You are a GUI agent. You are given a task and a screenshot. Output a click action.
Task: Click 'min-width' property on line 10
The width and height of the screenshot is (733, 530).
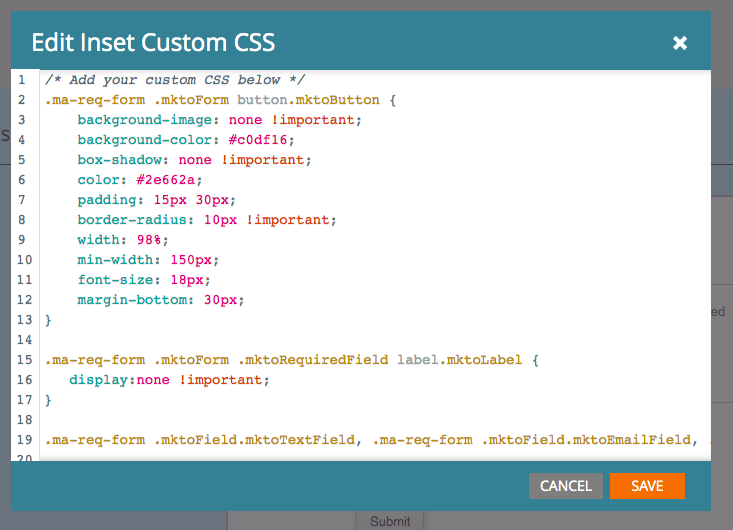[115, 260]
